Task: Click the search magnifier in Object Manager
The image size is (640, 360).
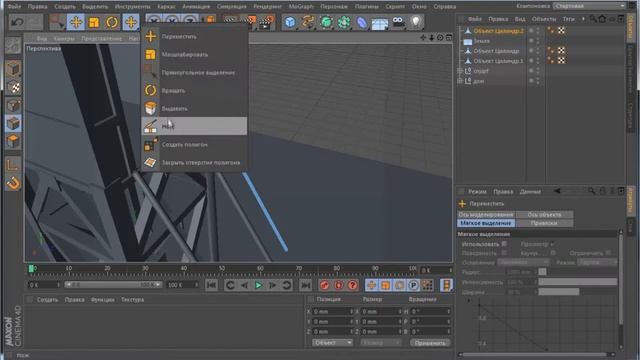Action: [x=593, y=19]
